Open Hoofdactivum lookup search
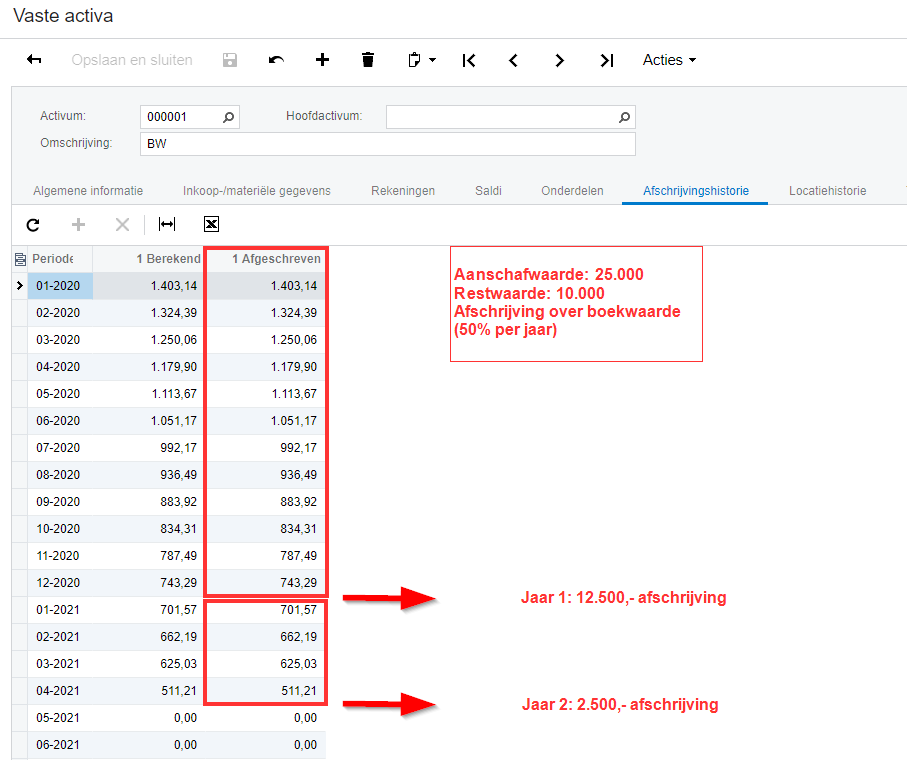The image size is (907, 760). point(625,117)
